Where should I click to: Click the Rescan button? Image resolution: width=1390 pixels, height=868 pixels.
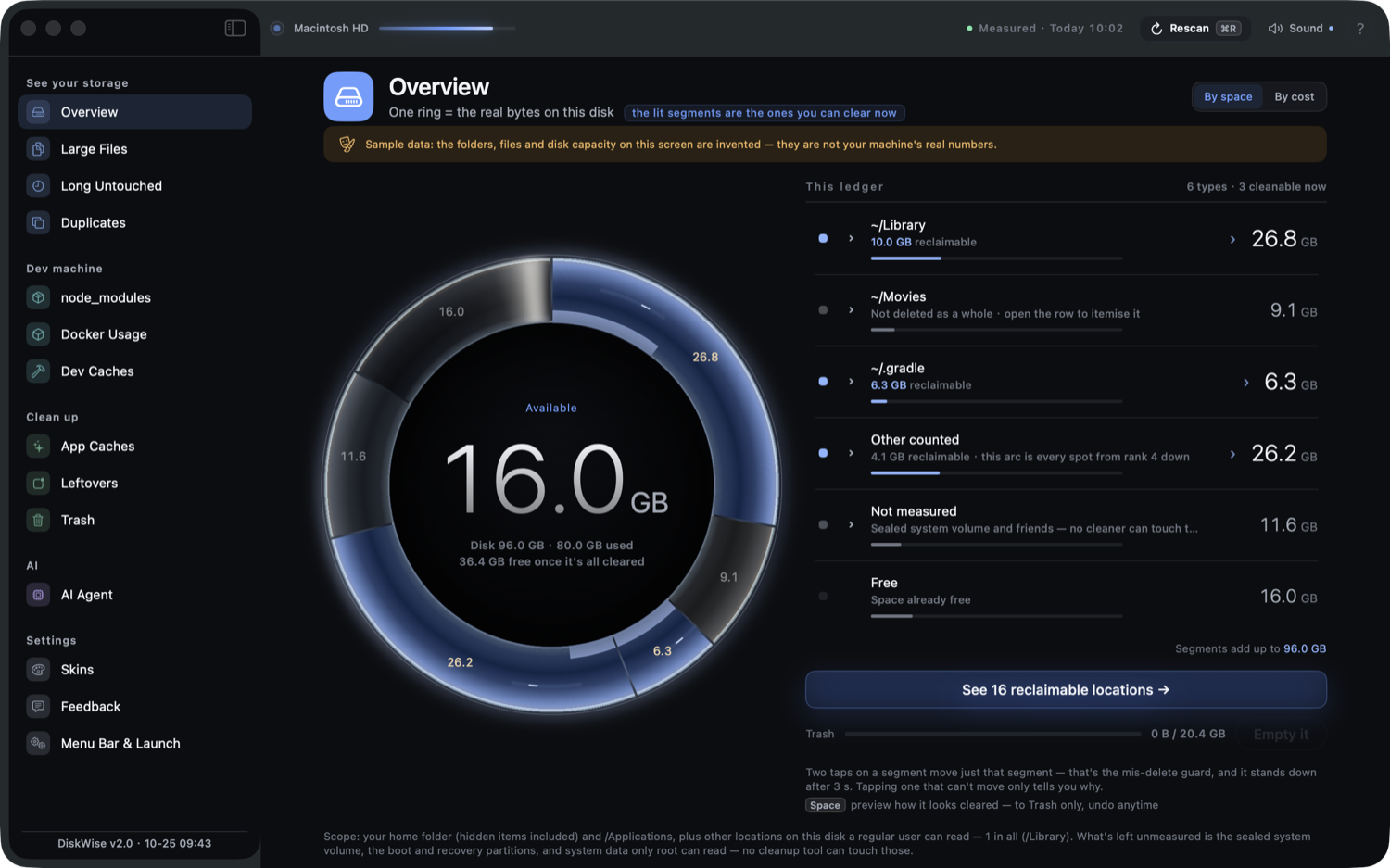(x=1195, y=29)
